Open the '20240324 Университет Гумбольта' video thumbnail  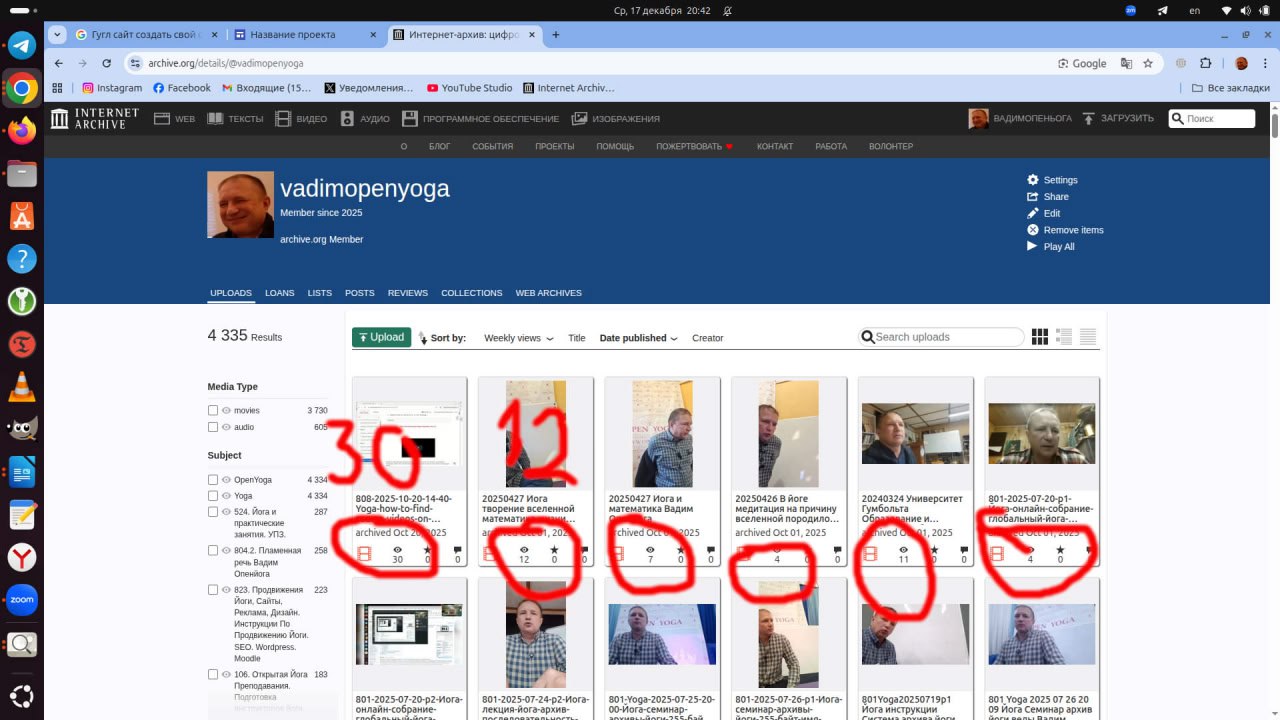click(x=916, y=433)
